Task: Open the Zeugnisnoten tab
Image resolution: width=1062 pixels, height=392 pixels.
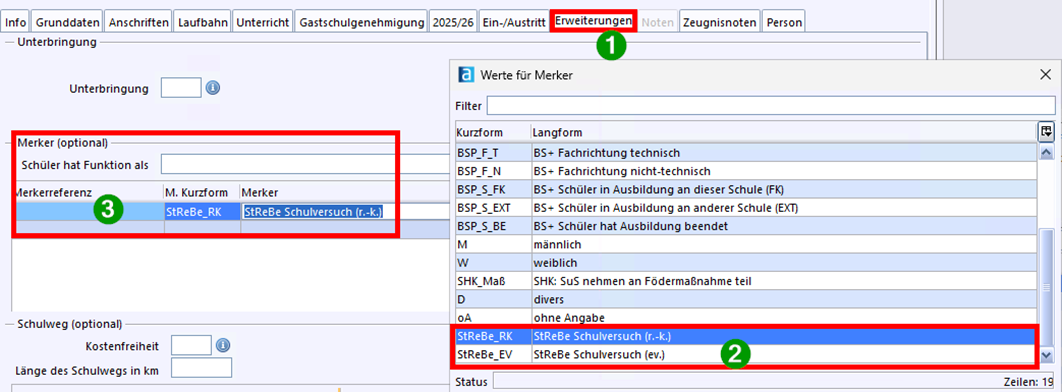Action: tap(719, 22)
